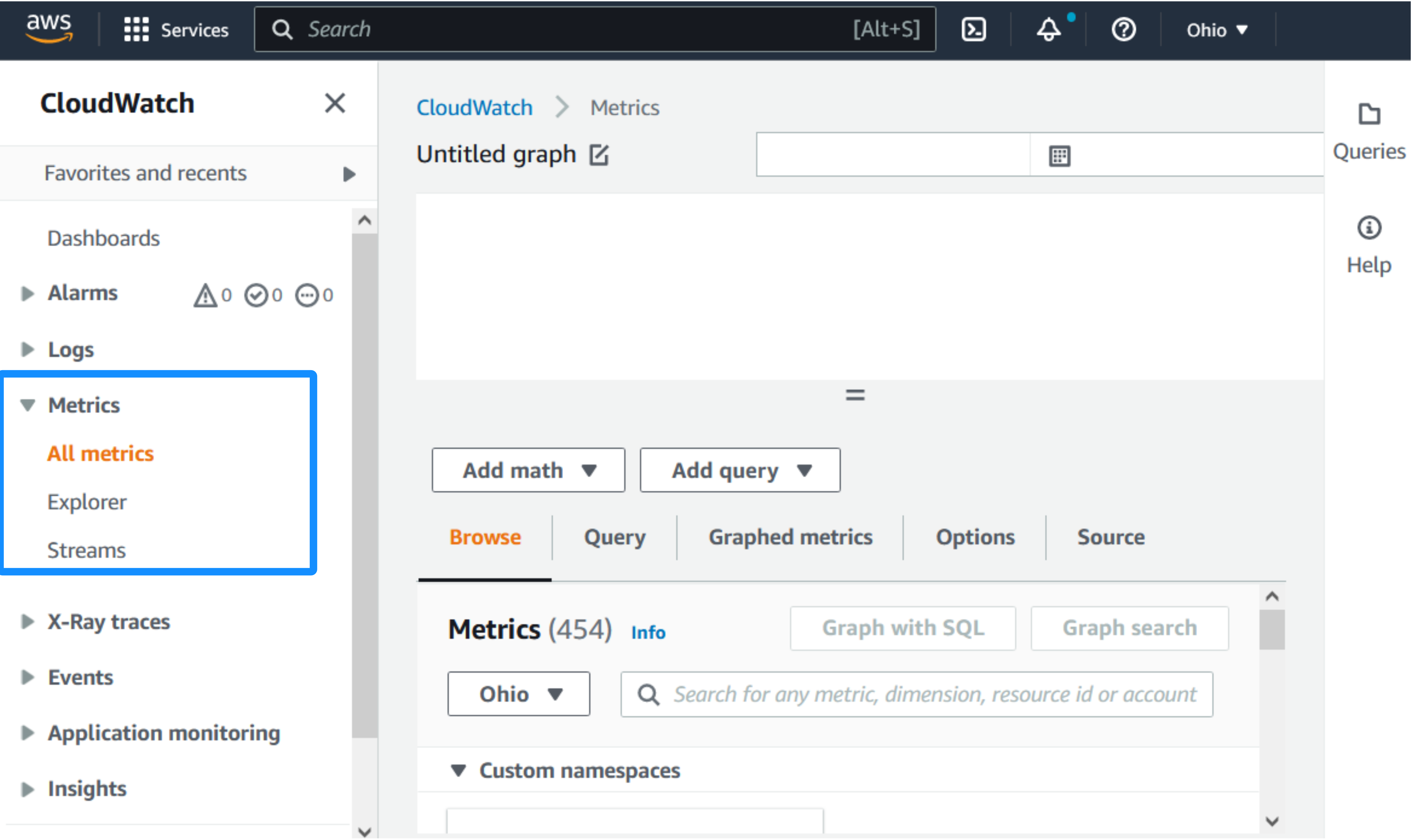Switch to the Source tab
The width and height of the screenshot is (1412, 840).
pos(1111,537)
